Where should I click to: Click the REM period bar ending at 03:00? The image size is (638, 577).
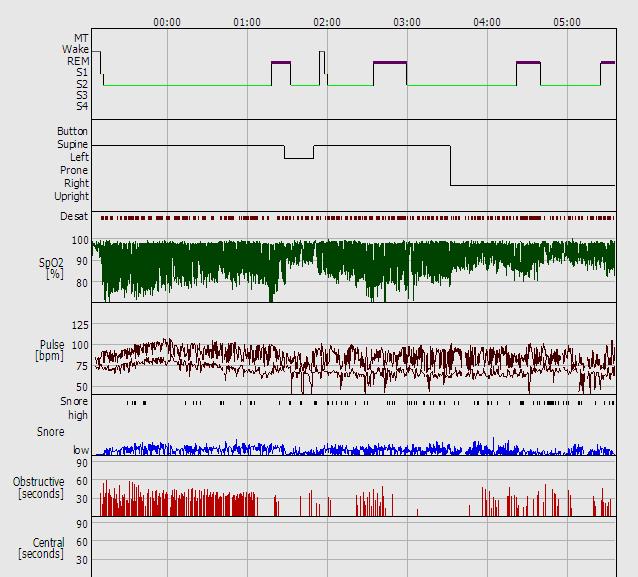(390, 63)
